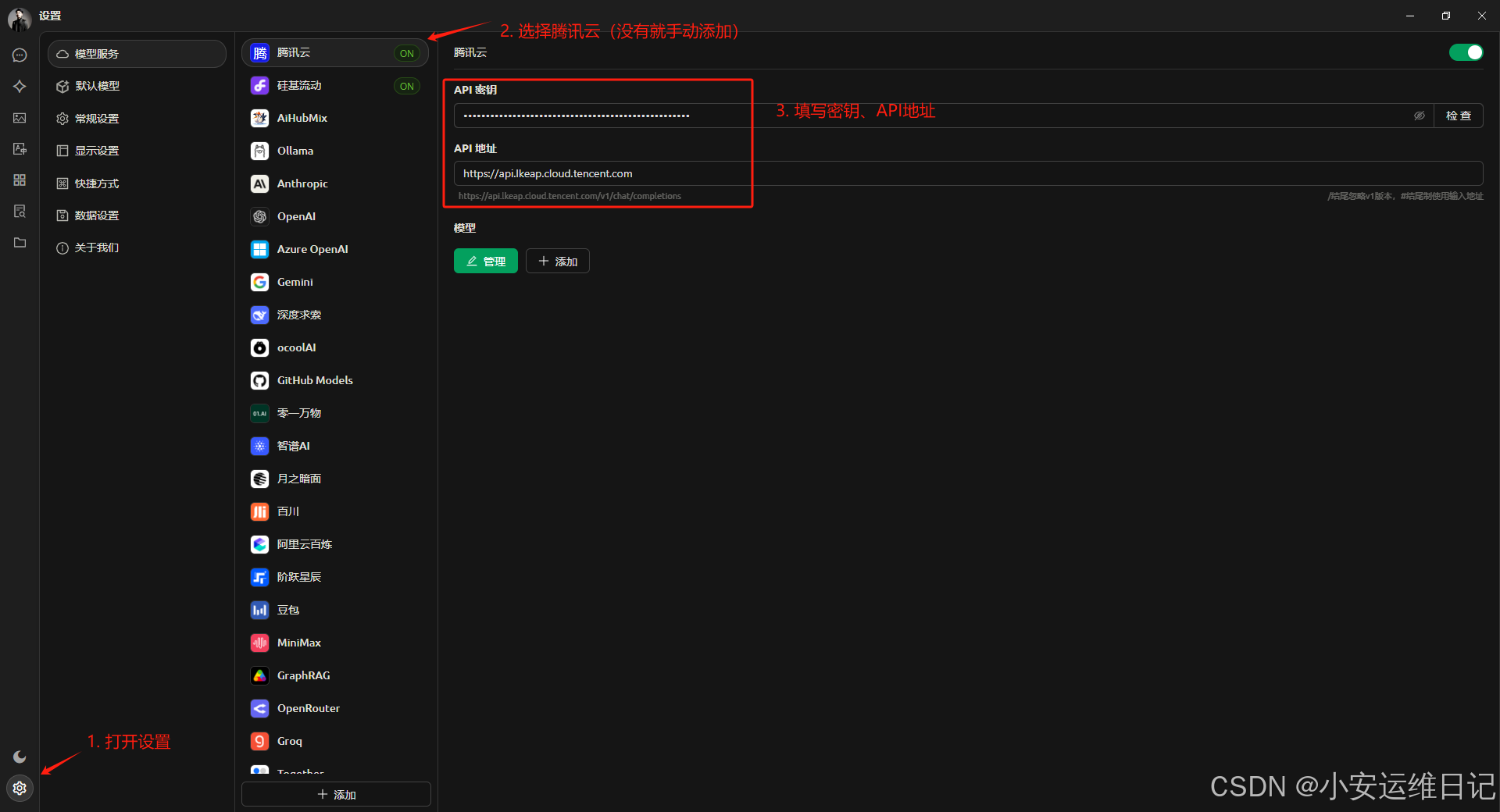
Task: Click the 豆包 logo icon
Action: [260, 611]
